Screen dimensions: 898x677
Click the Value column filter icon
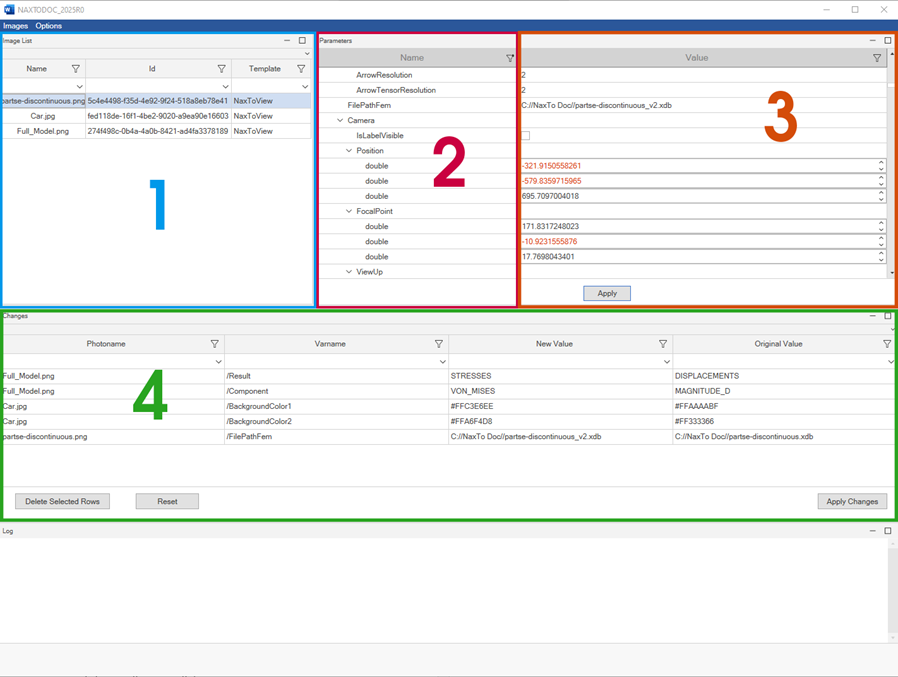pyautogui.click(x=877, y=58)
